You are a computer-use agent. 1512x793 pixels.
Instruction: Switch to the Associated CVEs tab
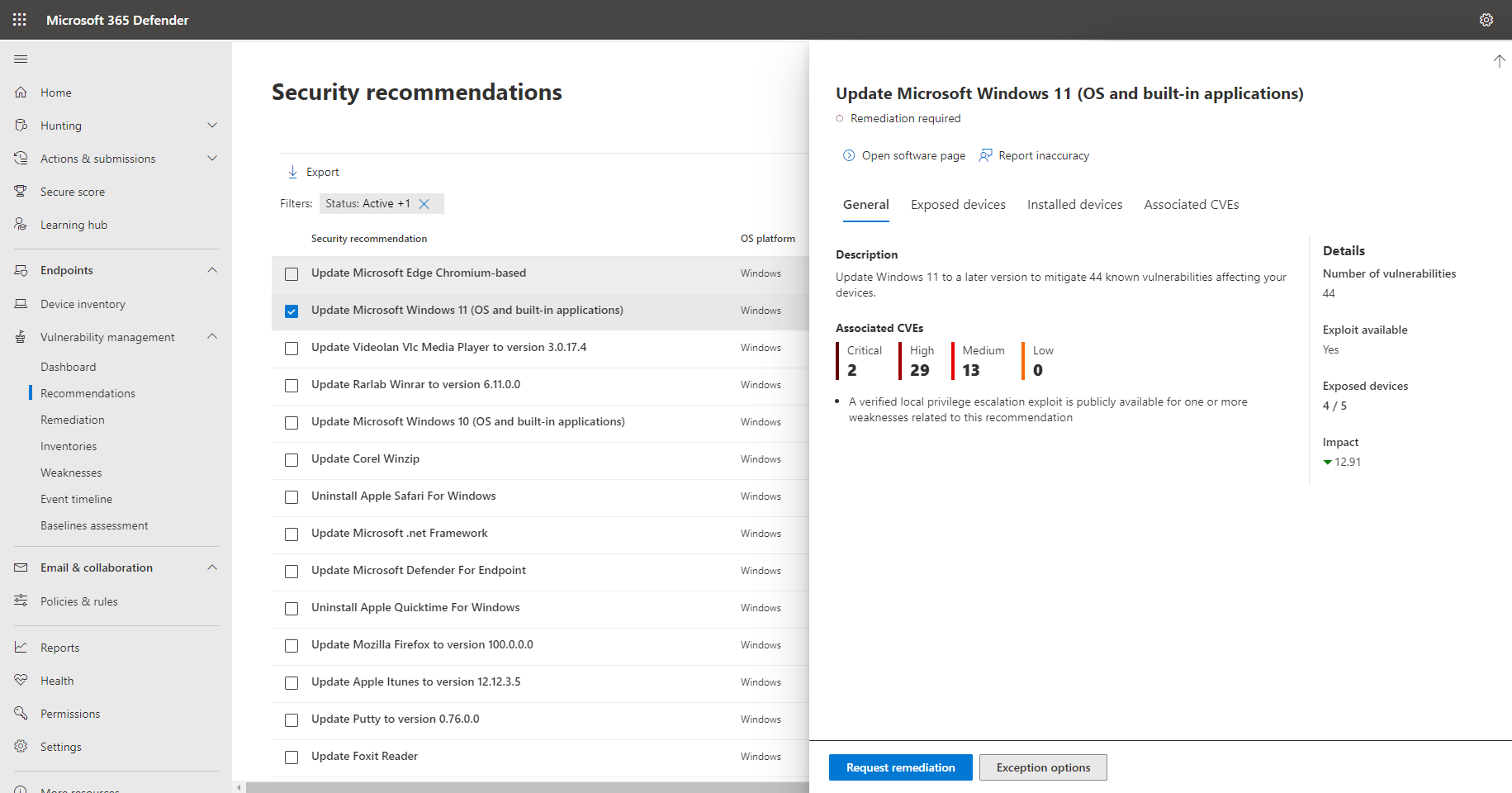point(1192,205)
